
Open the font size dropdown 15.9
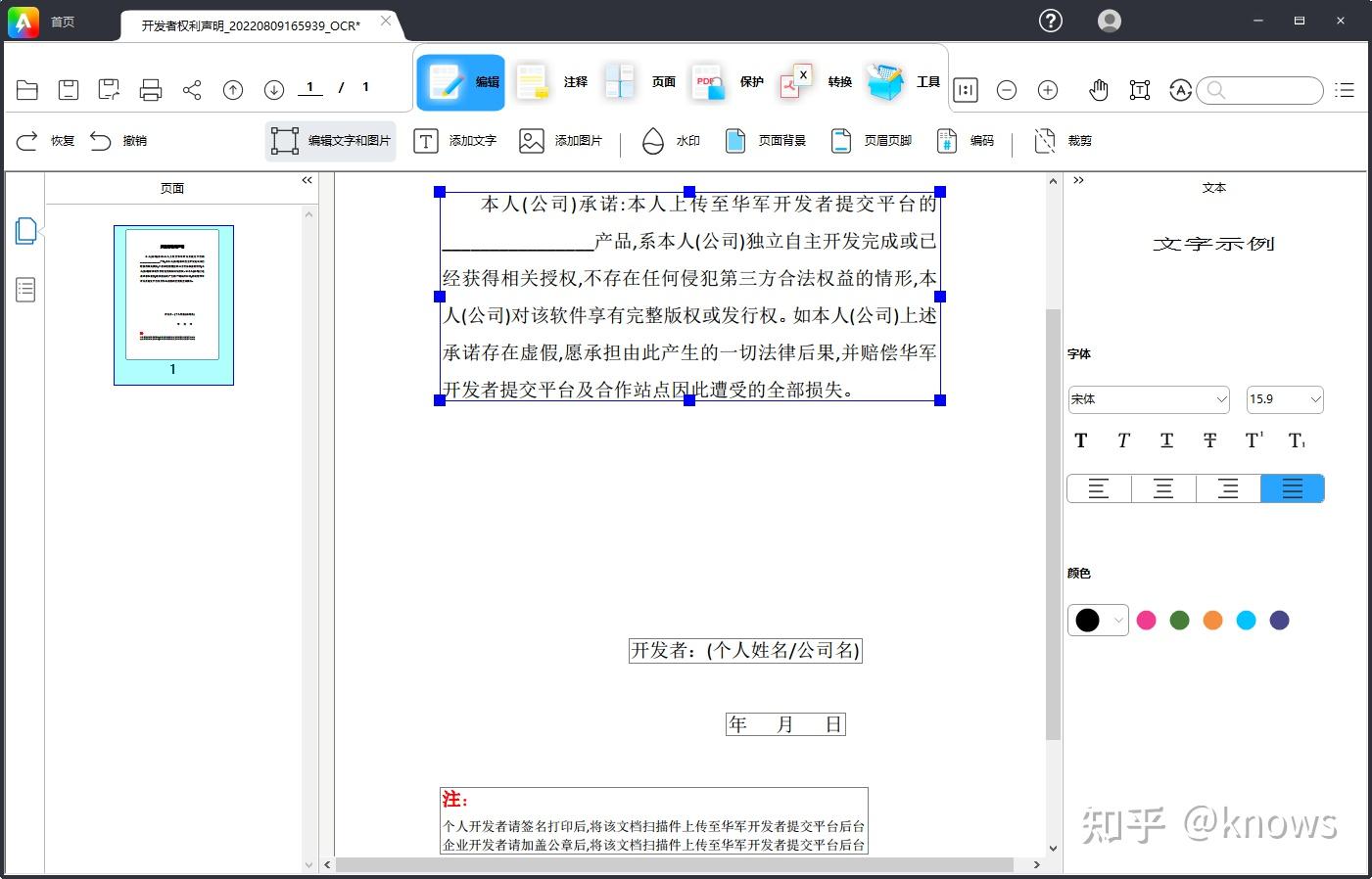[x=1285, y=399]
